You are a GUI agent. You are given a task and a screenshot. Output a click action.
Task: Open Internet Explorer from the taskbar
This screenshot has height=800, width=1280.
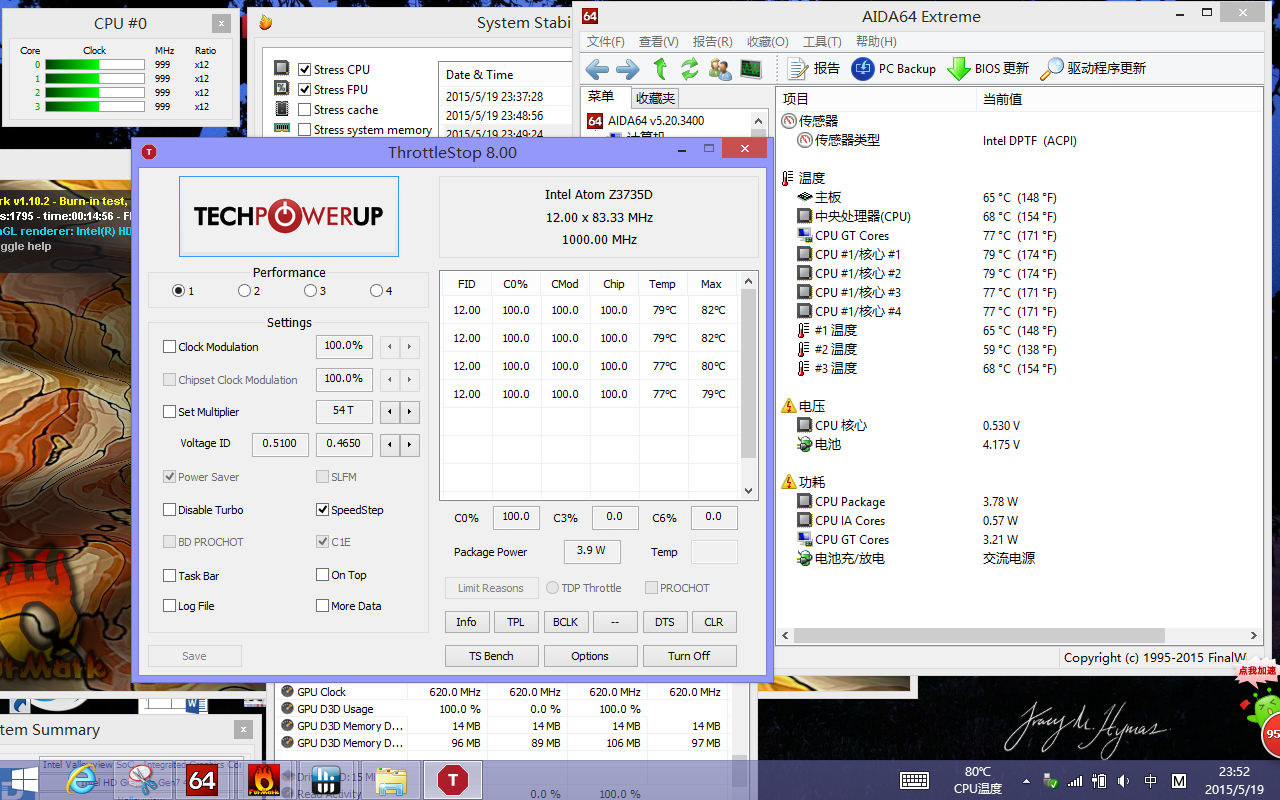[x=82, y=780]
